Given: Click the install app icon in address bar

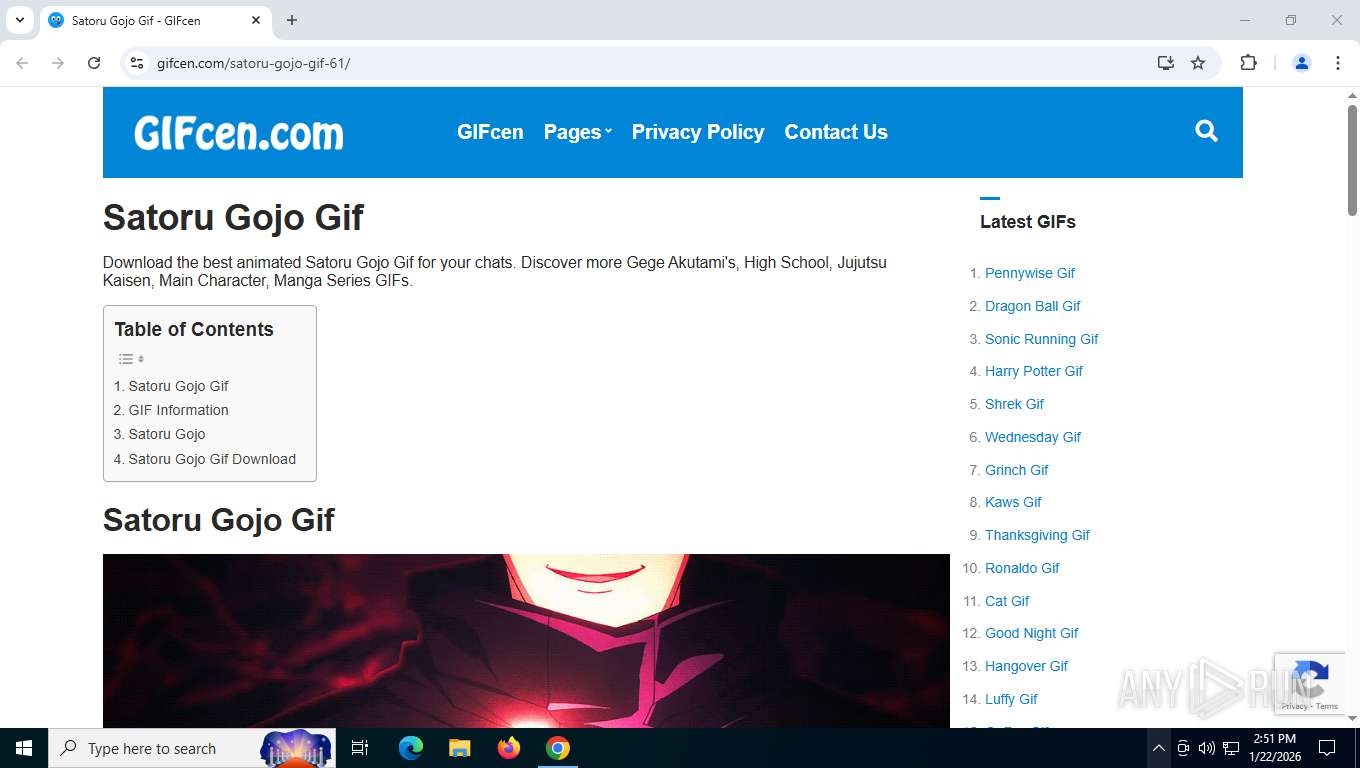Looking at the screenshot, I should [x=1166, y=63].
